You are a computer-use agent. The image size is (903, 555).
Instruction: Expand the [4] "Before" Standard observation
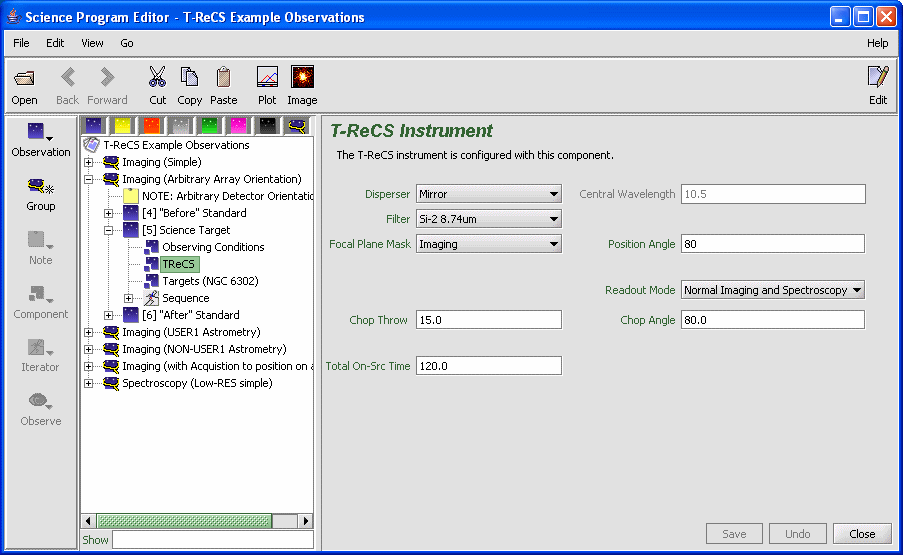[x=108, y=214]
